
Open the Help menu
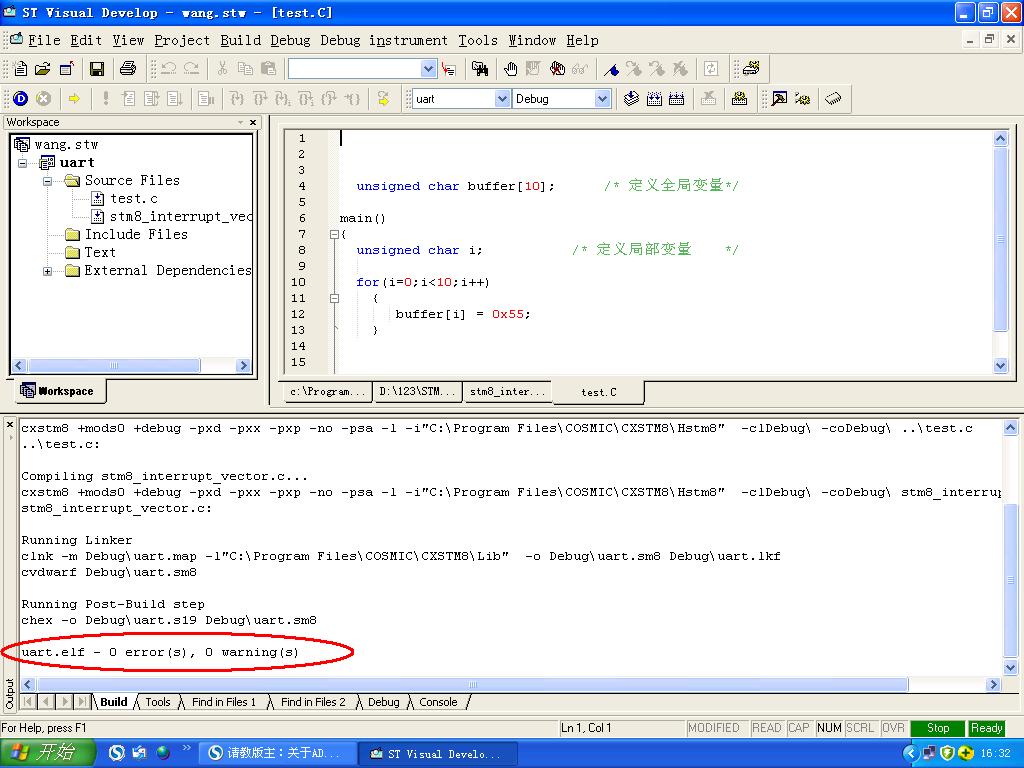(x=582, y=40)
